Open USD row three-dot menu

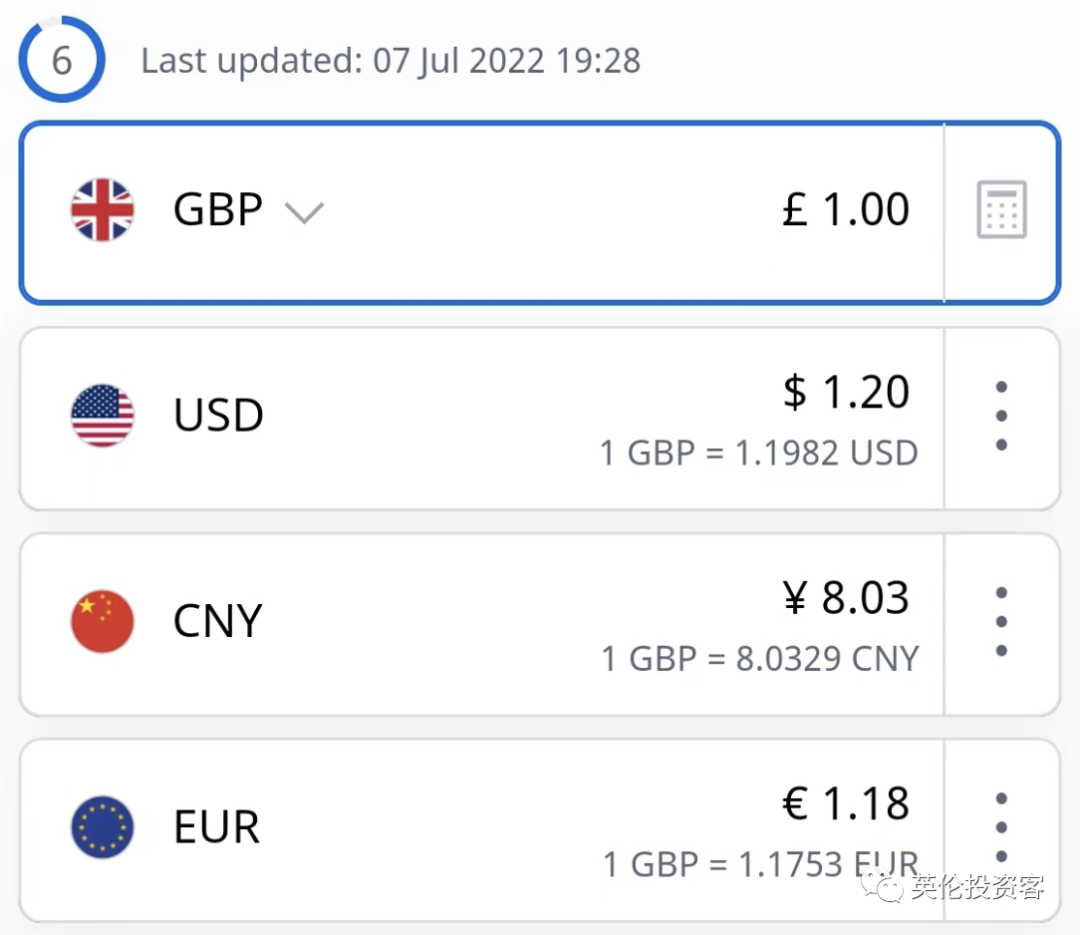[x=1001, y=416]
